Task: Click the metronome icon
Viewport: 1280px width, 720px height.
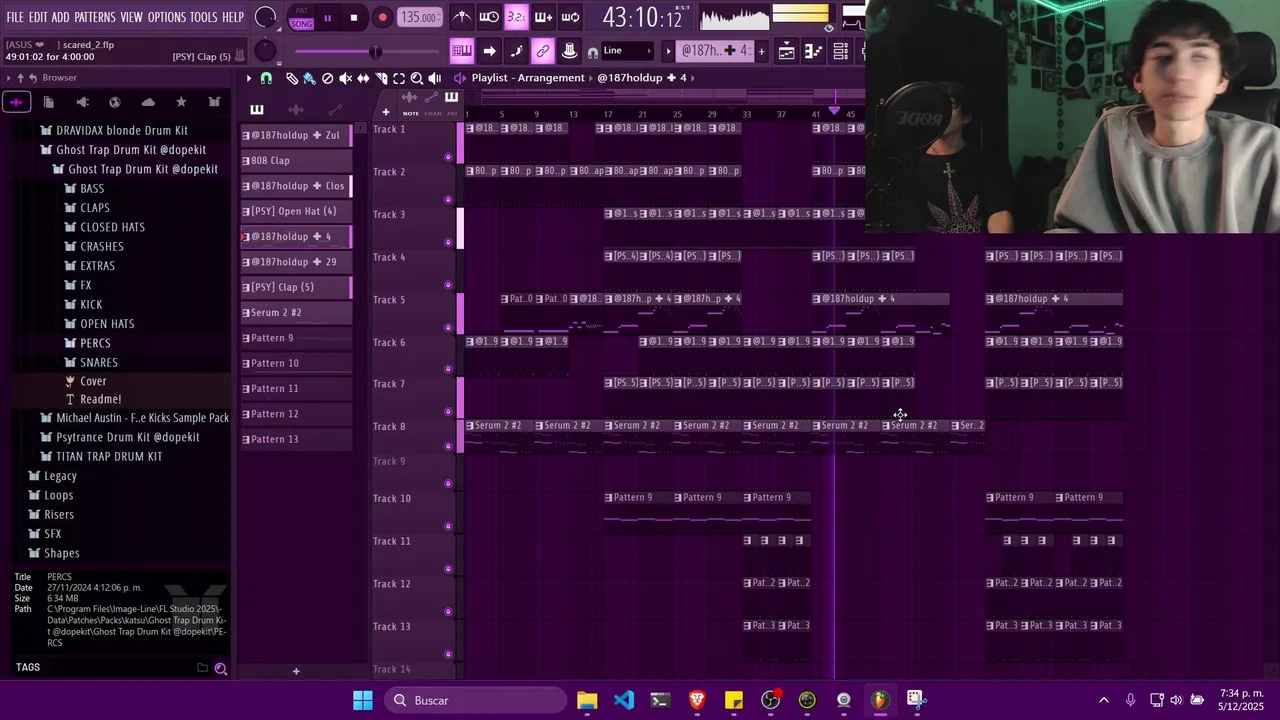Action: 462,17
